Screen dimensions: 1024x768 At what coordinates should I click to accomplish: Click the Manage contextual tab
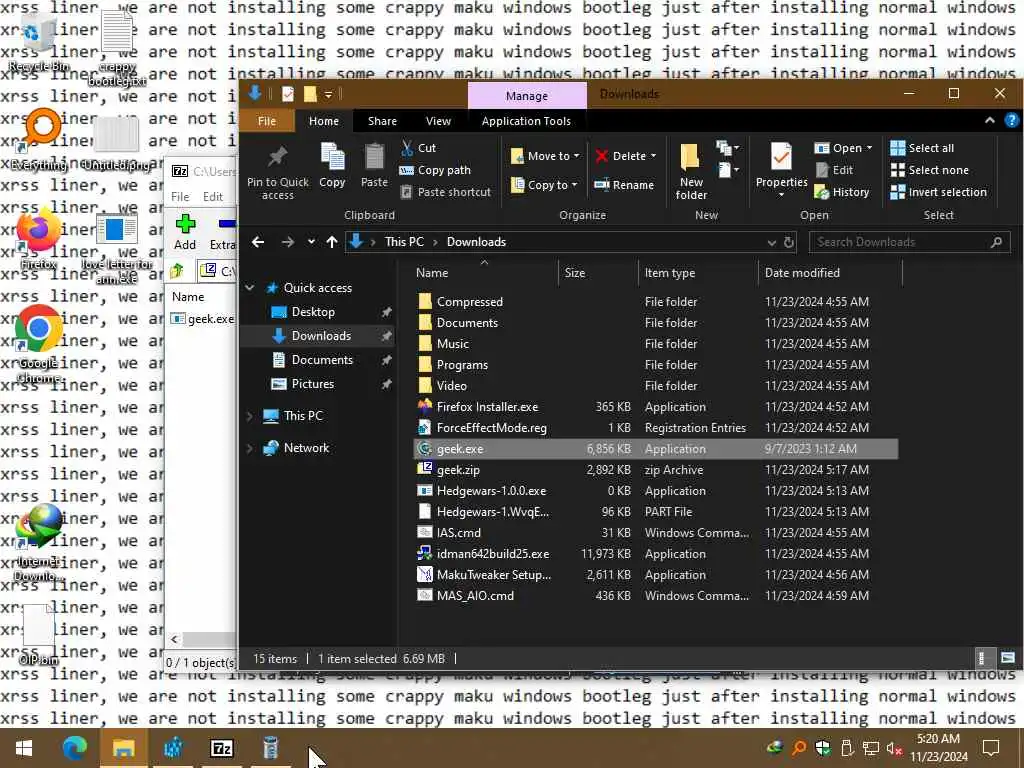(527, 95)
